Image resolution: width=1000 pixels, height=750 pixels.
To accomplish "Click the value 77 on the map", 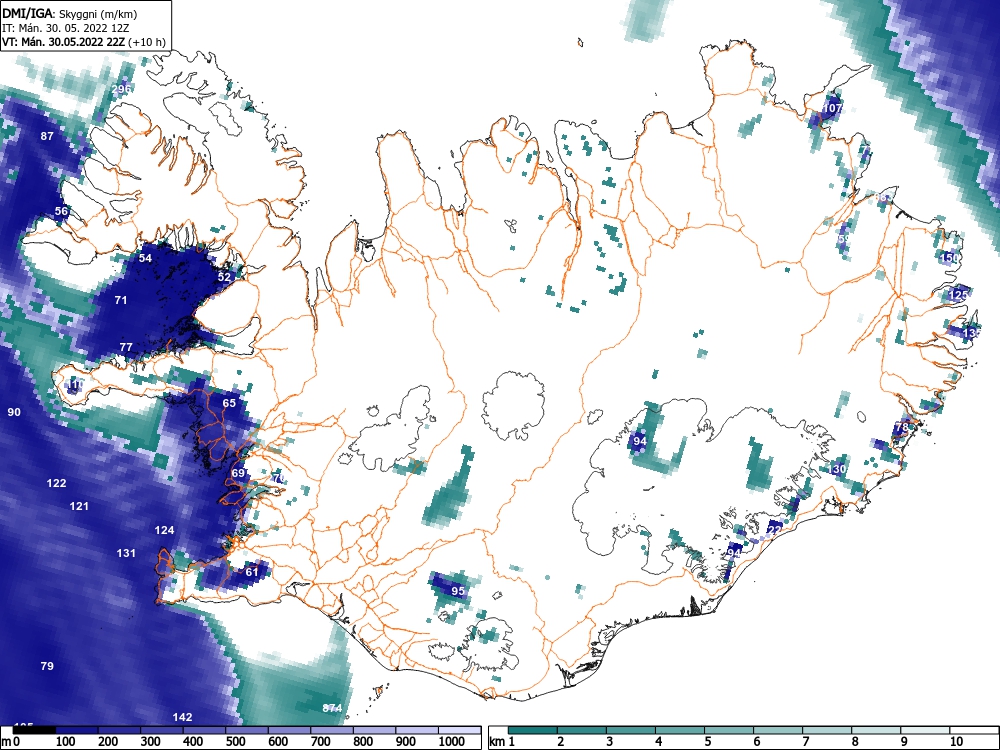I will 126,347.
